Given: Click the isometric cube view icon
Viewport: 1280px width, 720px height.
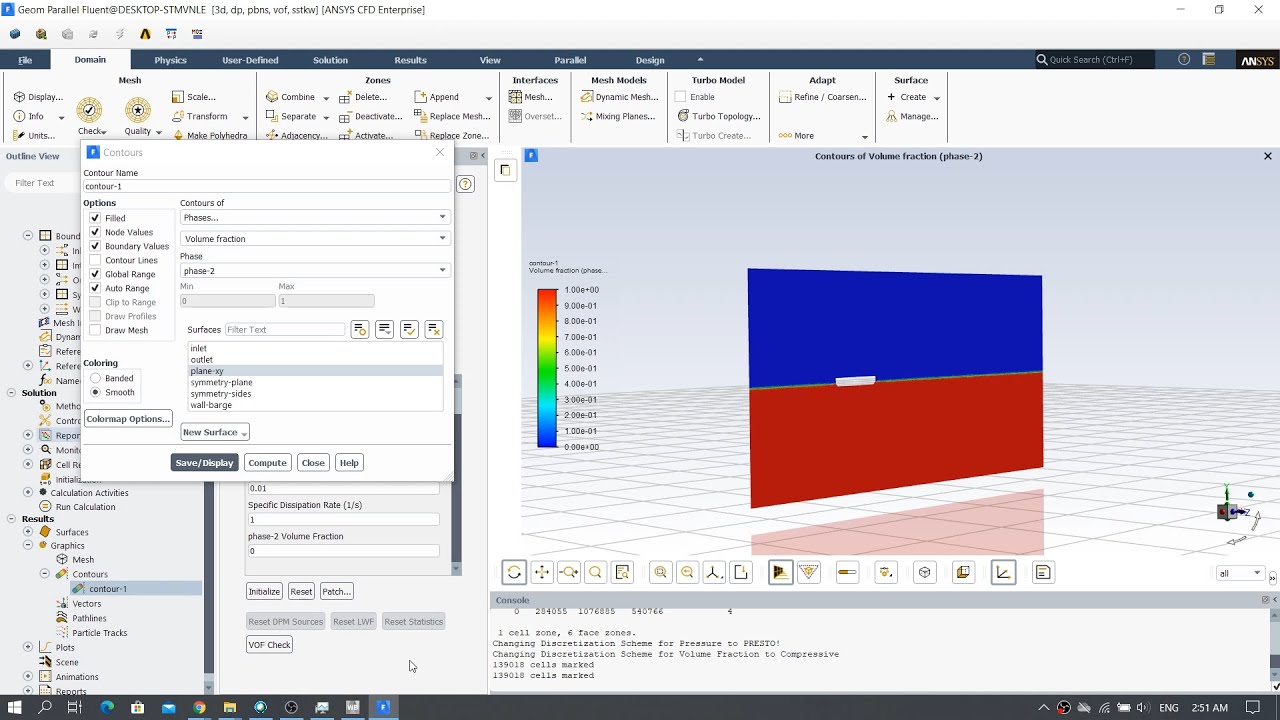Looking at the screenshot, I should [925, 572].
